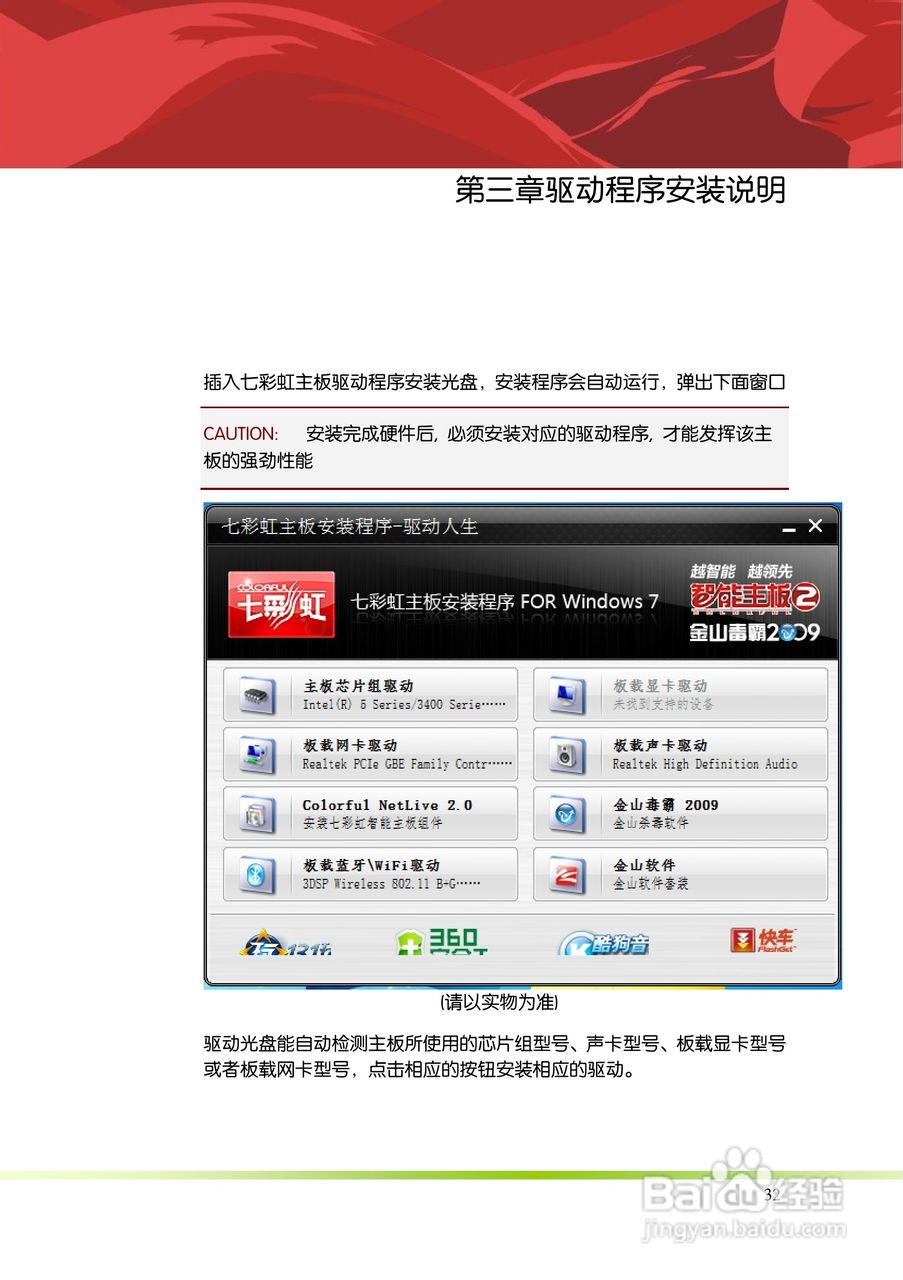Image resolution: width=903 pixels, height=1280 pixels.
Task: Click the text 七彩虹主板安装程序 FOR Windows 7
Action: click(505, 602)
